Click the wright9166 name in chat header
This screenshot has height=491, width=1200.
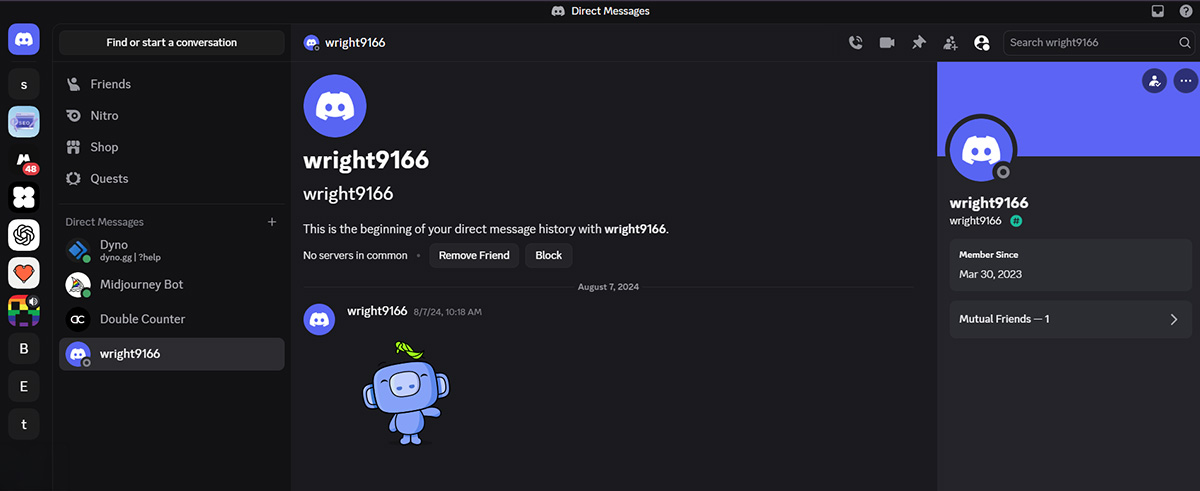click(355, 43)
